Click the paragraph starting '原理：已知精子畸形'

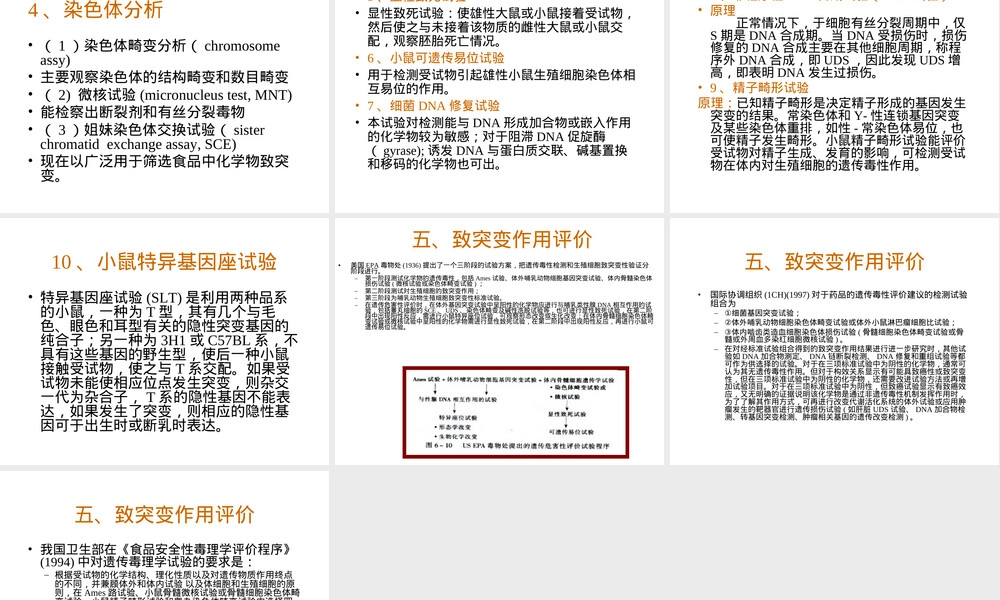click(832, 134)
